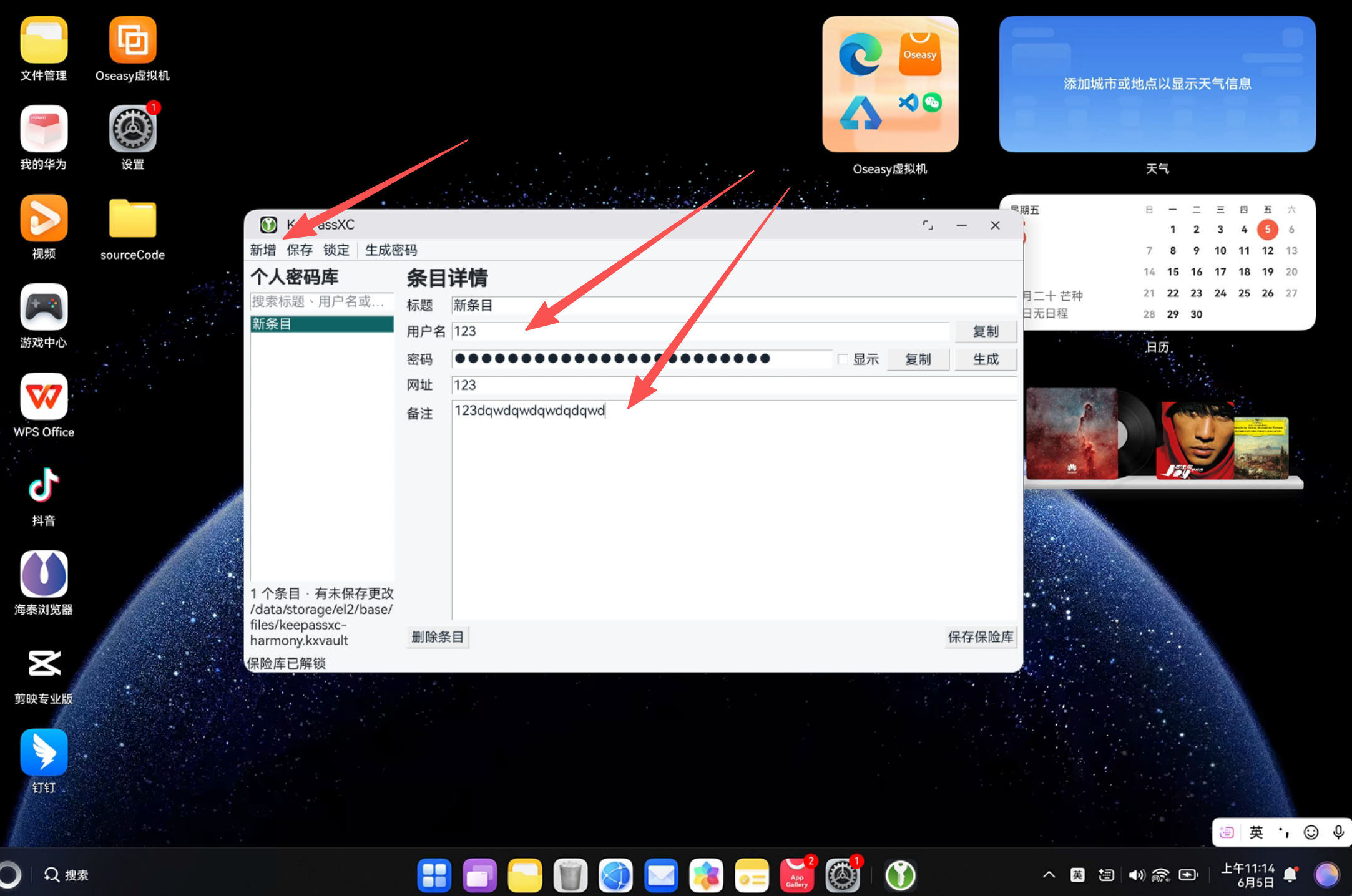Click the microphone icon on the input method bar

pyautogui.click(x=1338, y=832)
